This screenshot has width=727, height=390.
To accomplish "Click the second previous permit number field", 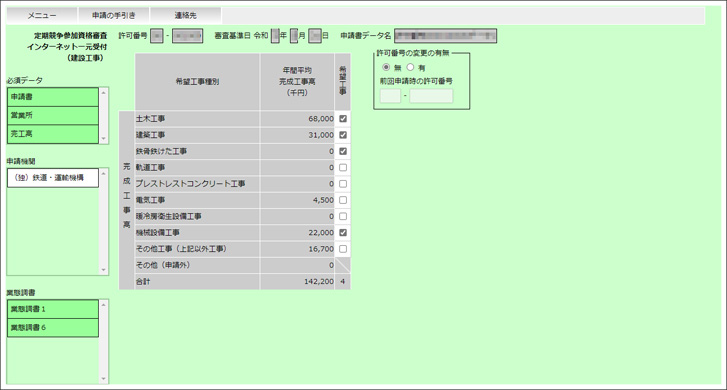I will coord(431,96).
